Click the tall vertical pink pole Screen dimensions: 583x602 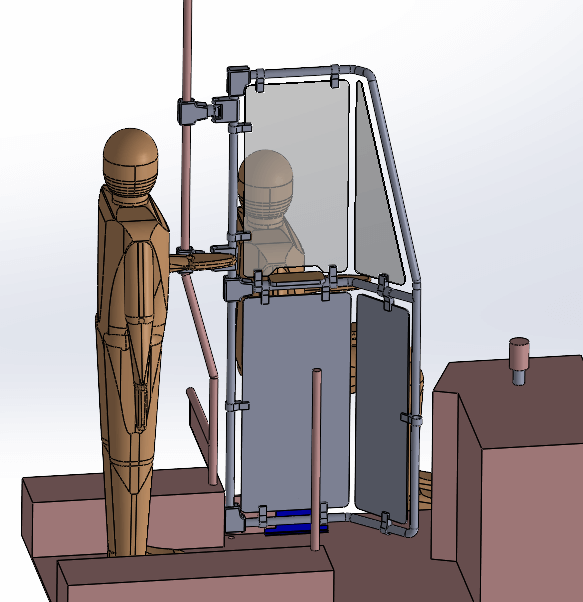187,127
